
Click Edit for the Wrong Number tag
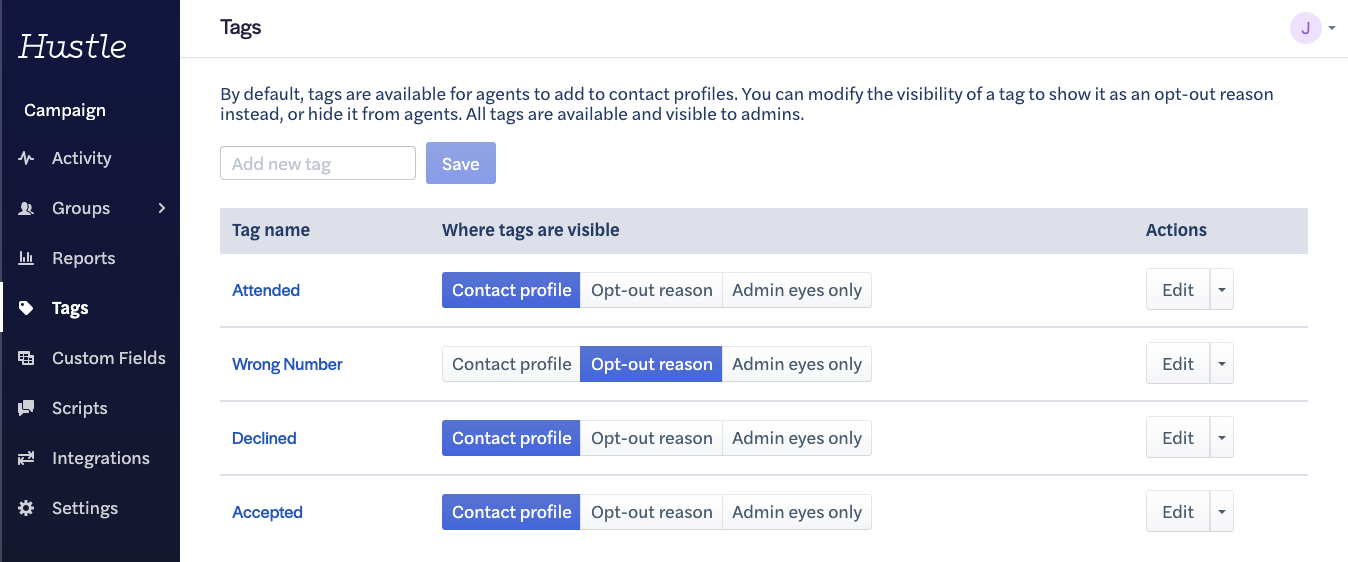pos(1177,364)
